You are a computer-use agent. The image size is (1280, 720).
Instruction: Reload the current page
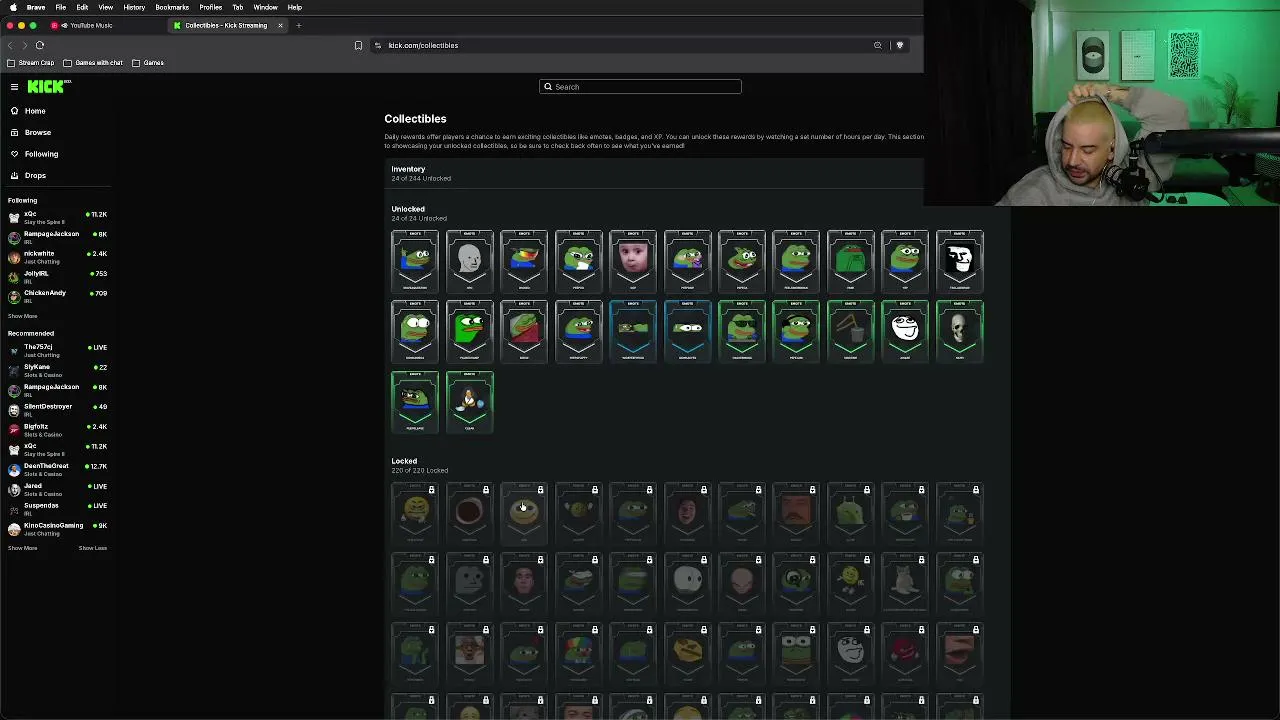[40, 45]
